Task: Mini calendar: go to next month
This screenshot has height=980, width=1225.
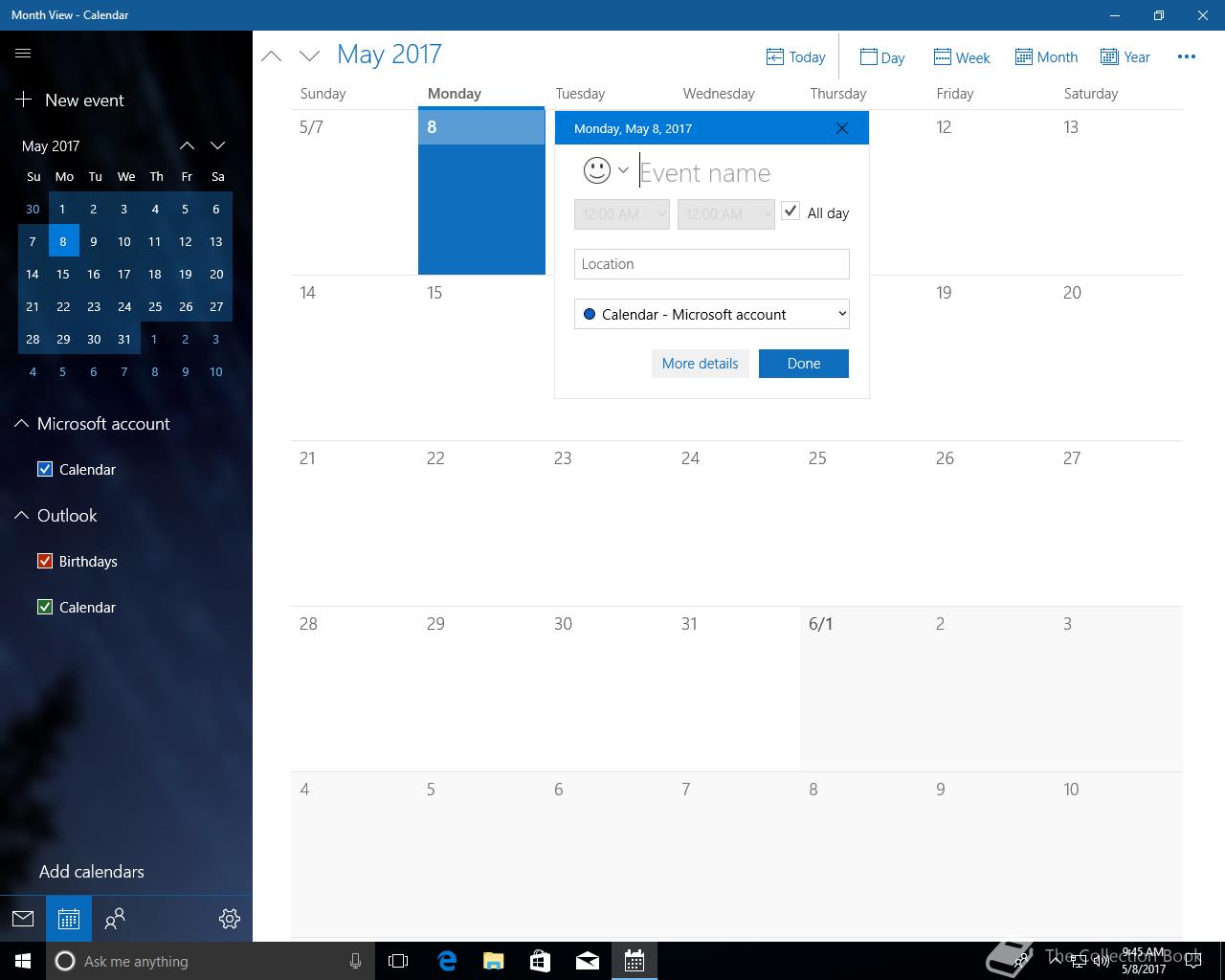Action: (218, 145)
